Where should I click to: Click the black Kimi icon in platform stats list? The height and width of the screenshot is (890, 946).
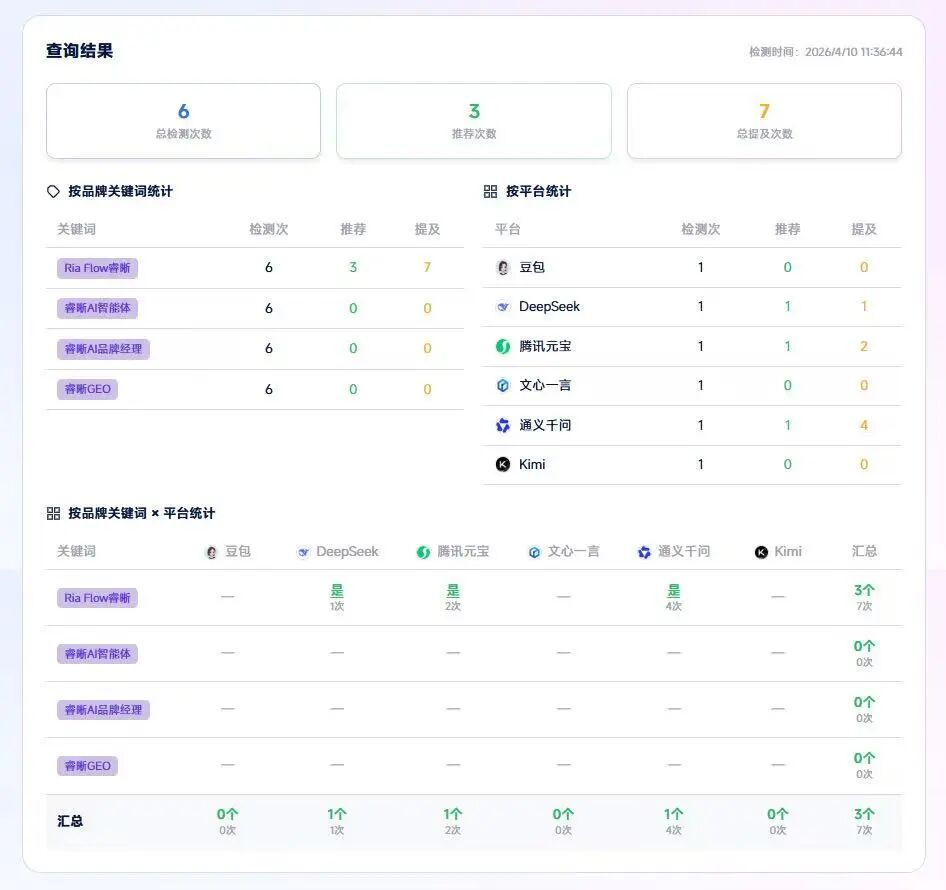[503, 464]
